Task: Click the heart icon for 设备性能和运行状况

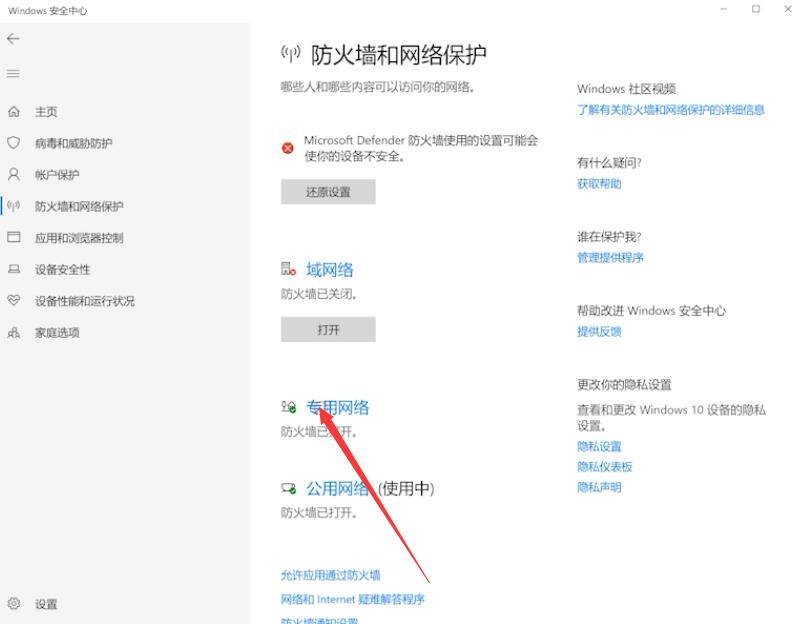Action: pyautogui.click(x=14, y=300)
